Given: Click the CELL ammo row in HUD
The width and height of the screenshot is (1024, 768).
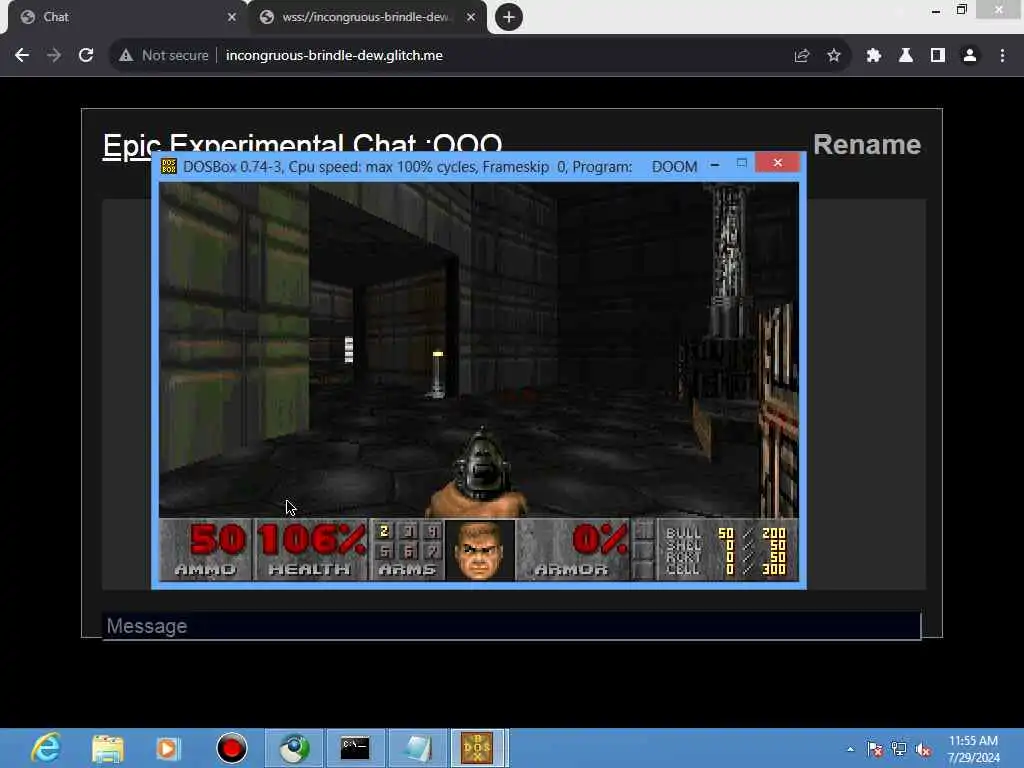Looking at the screenshot, I should tap(726, 569).
